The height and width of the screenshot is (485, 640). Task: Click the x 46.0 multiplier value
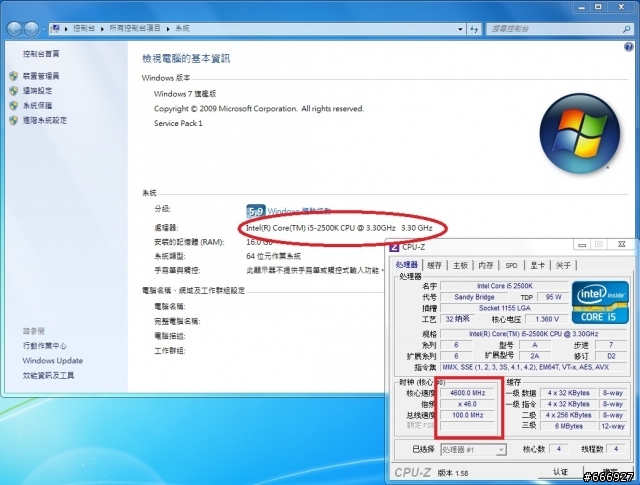click(x=468, y=404)
